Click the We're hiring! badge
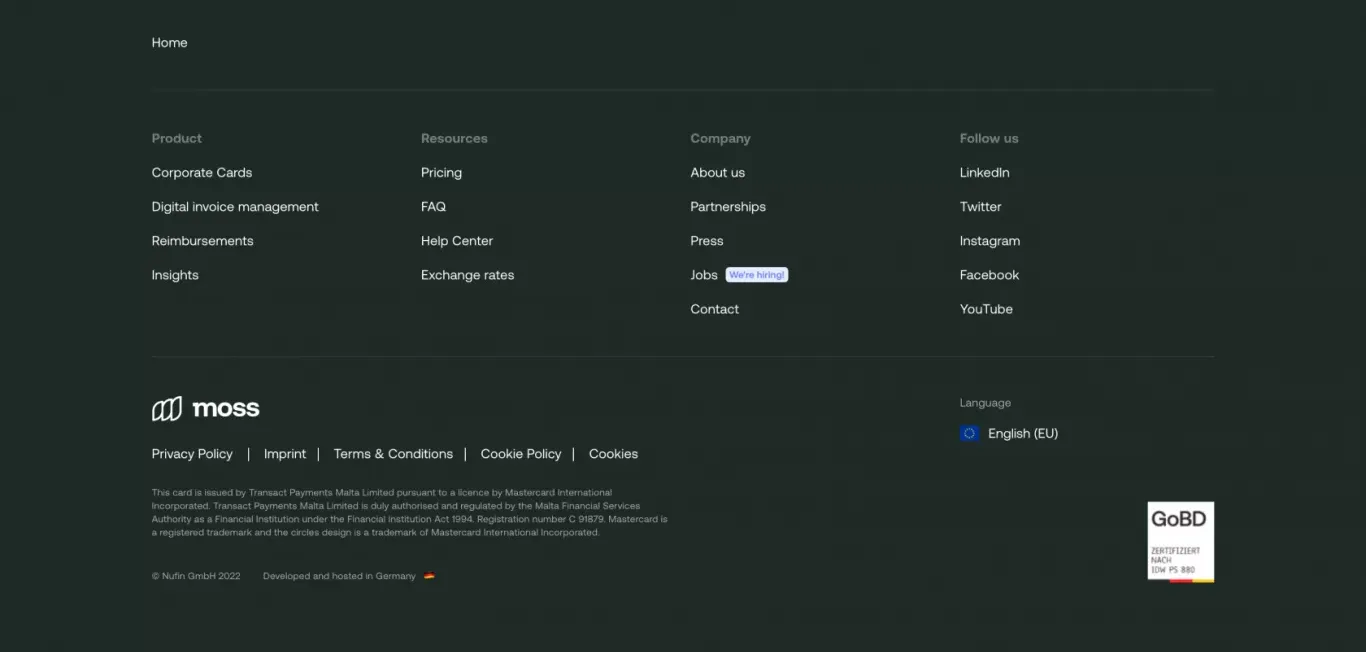1366x652 pixels. (757, 275)
